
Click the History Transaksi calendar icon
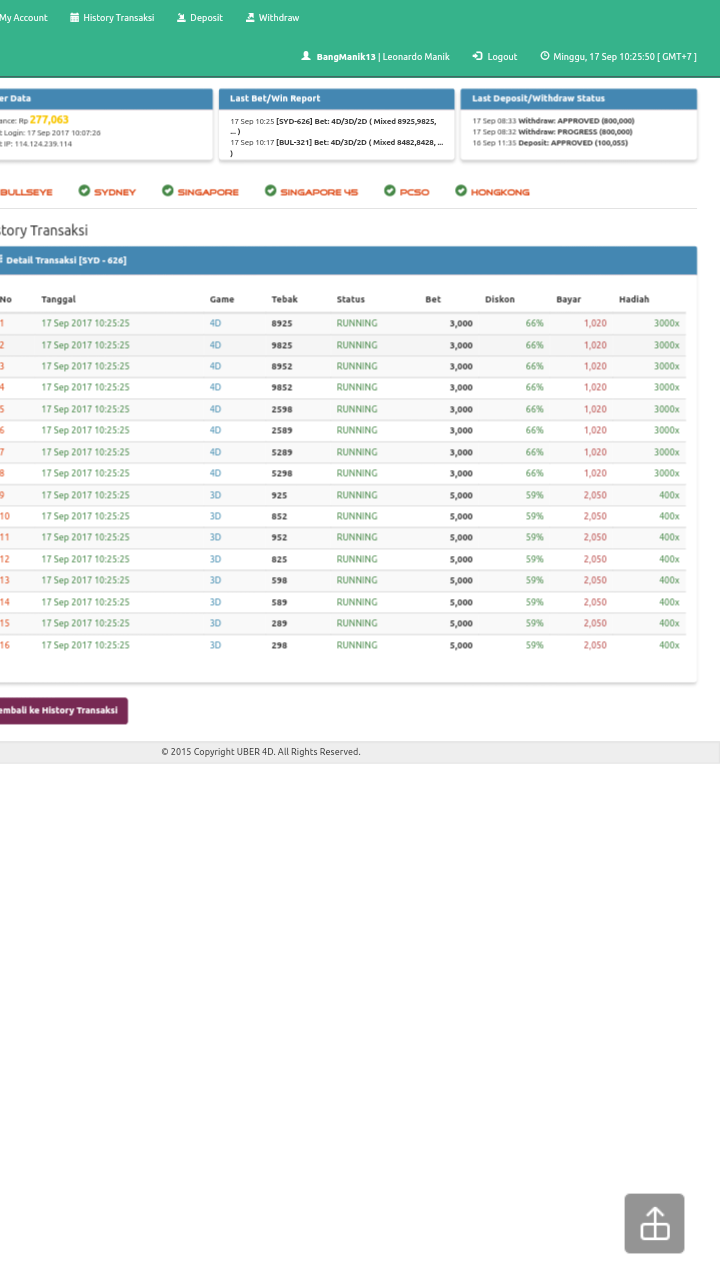74,18
